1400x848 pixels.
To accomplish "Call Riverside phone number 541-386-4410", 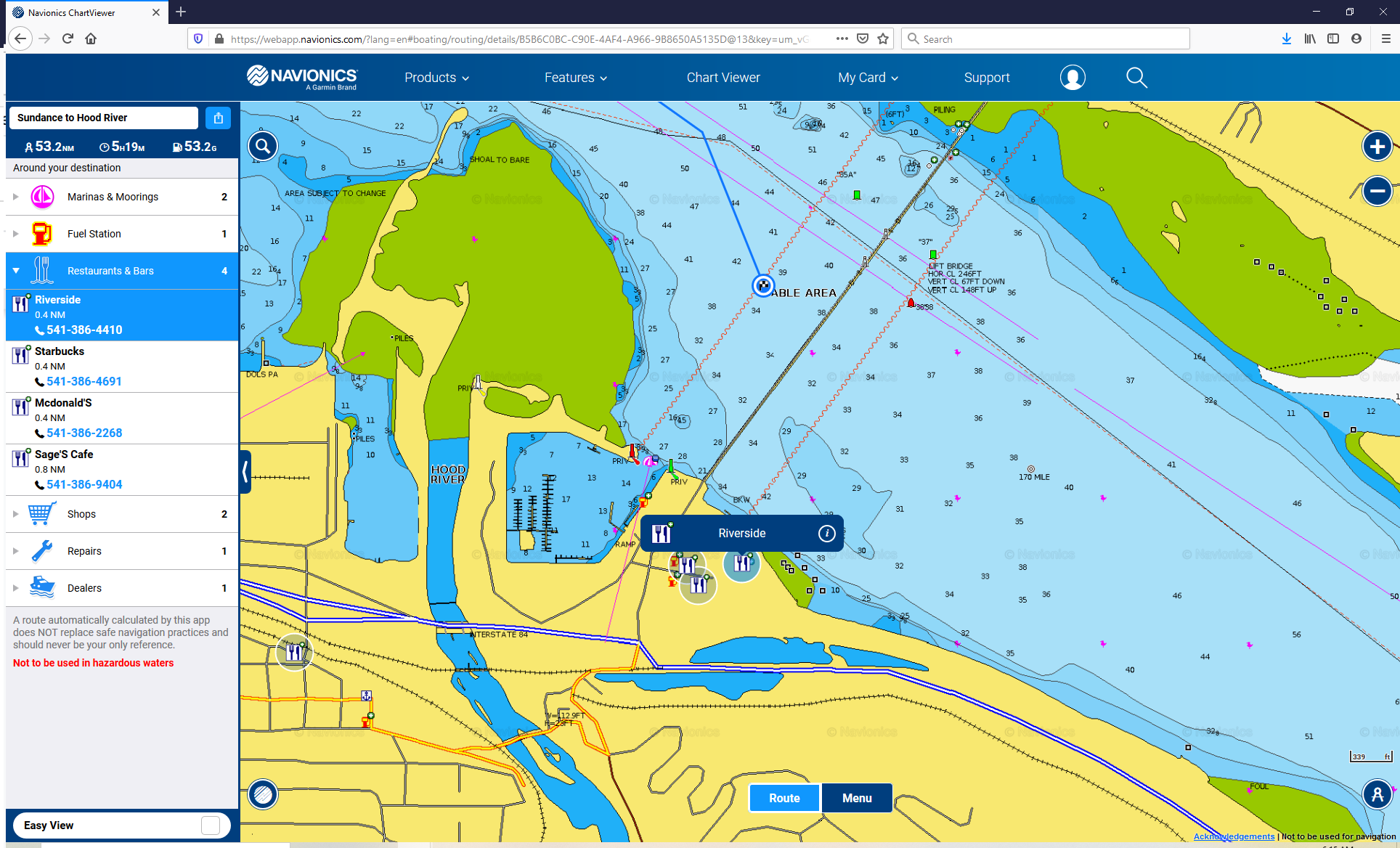I will (x=84, y=330).
